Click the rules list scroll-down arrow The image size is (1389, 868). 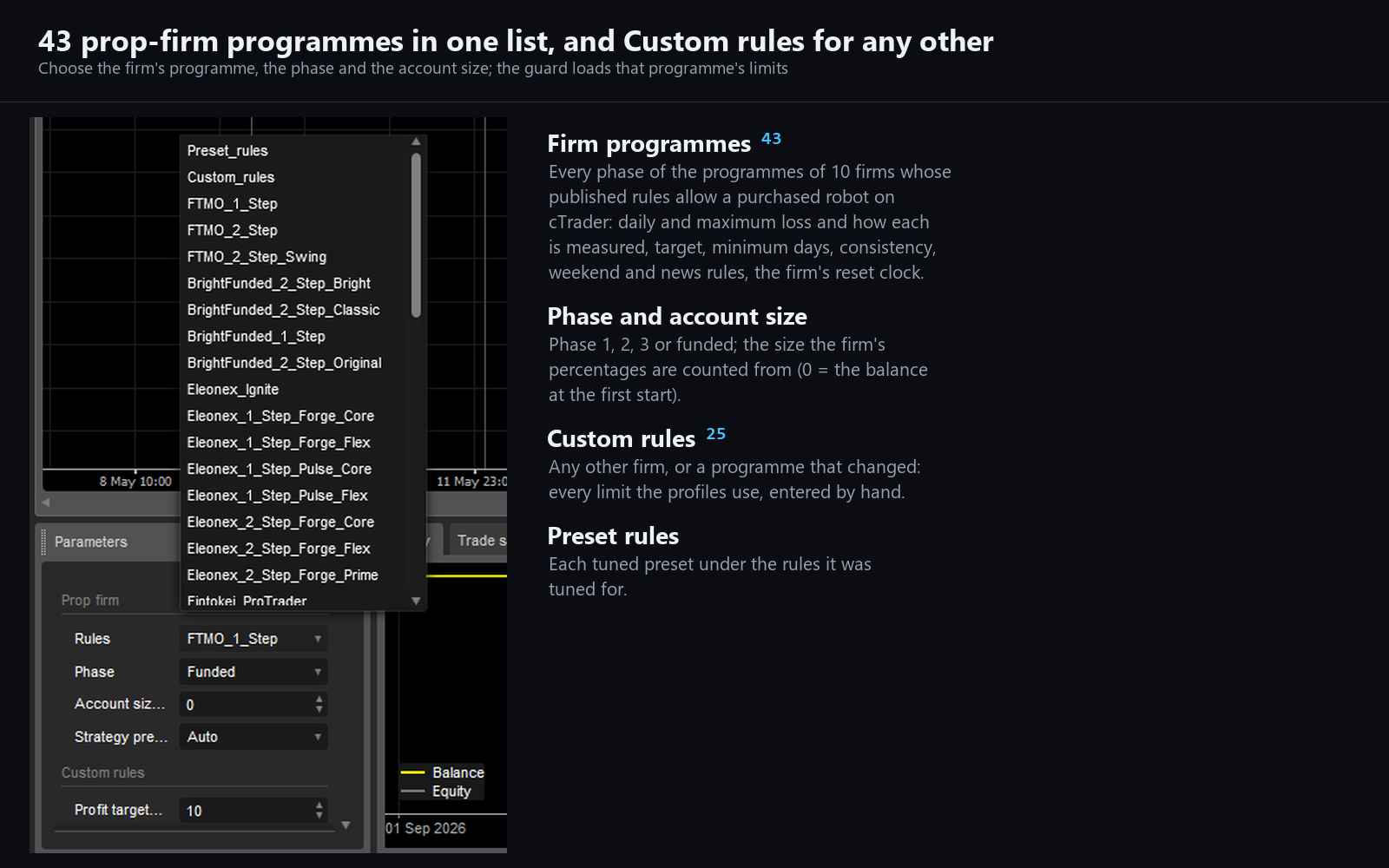pos(416,601)
